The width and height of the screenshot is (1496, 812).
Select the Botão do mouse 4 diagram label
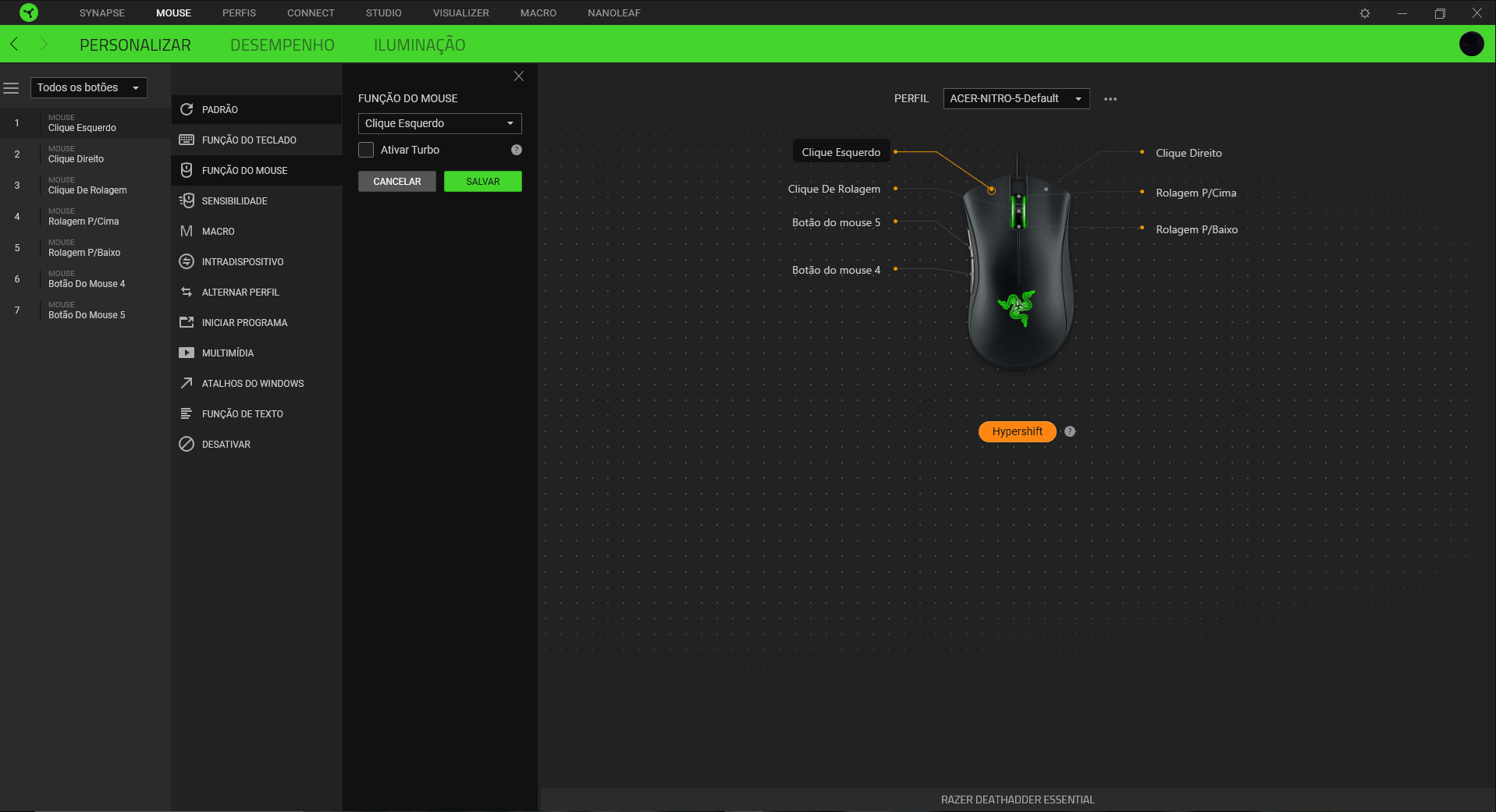(836, 270)
